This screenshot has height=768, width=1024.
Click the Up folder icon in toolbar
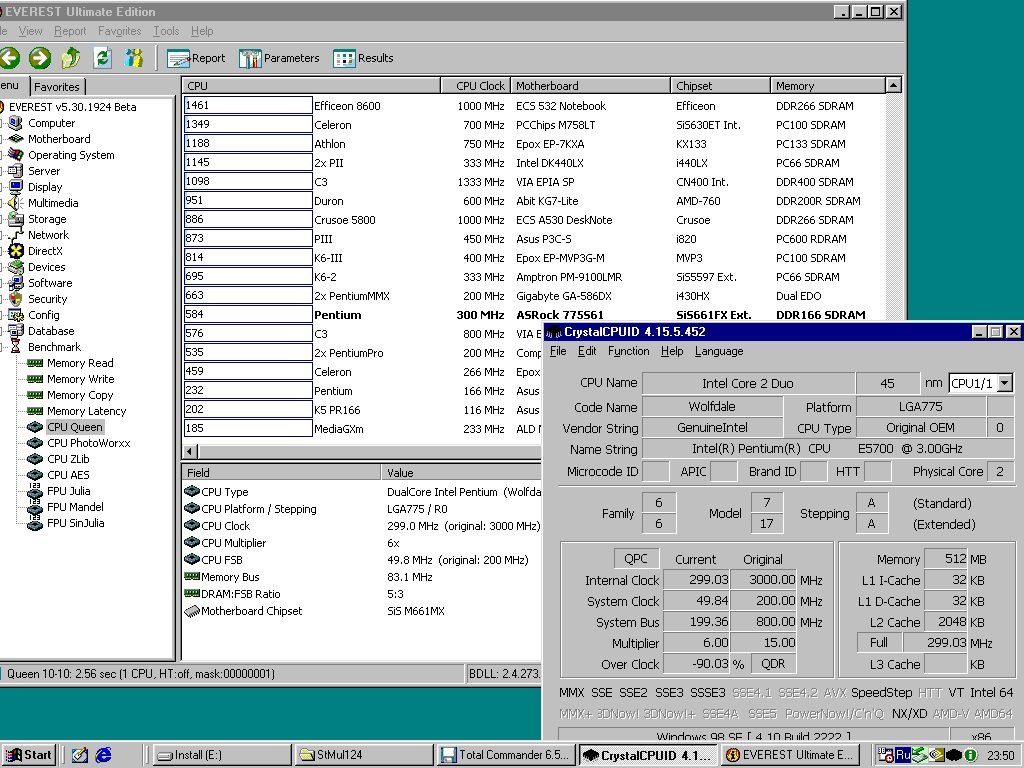pyautogui.click(x=71, y=58)
